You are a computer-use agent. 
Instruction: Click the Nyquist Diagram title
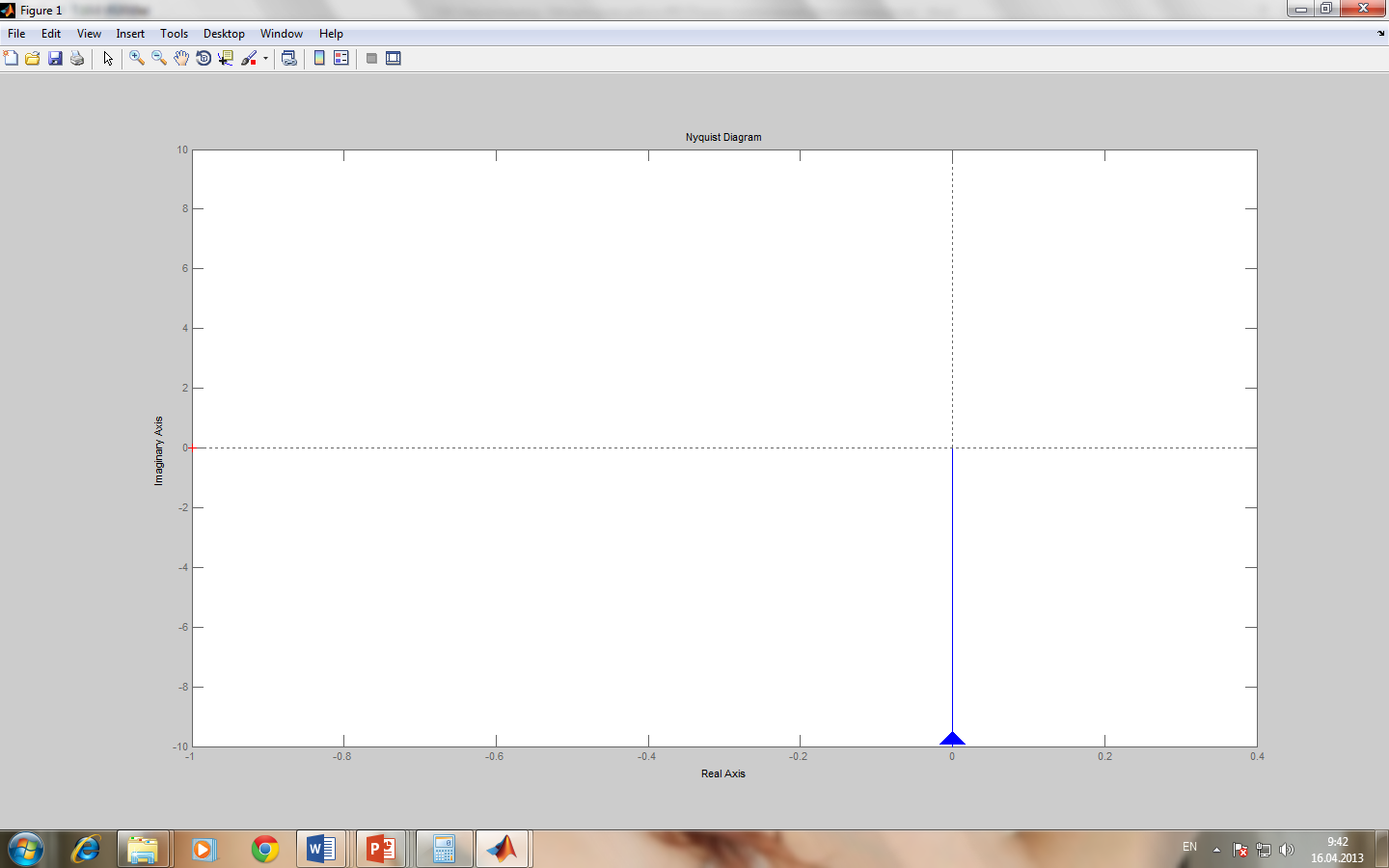tap(723, 137)
